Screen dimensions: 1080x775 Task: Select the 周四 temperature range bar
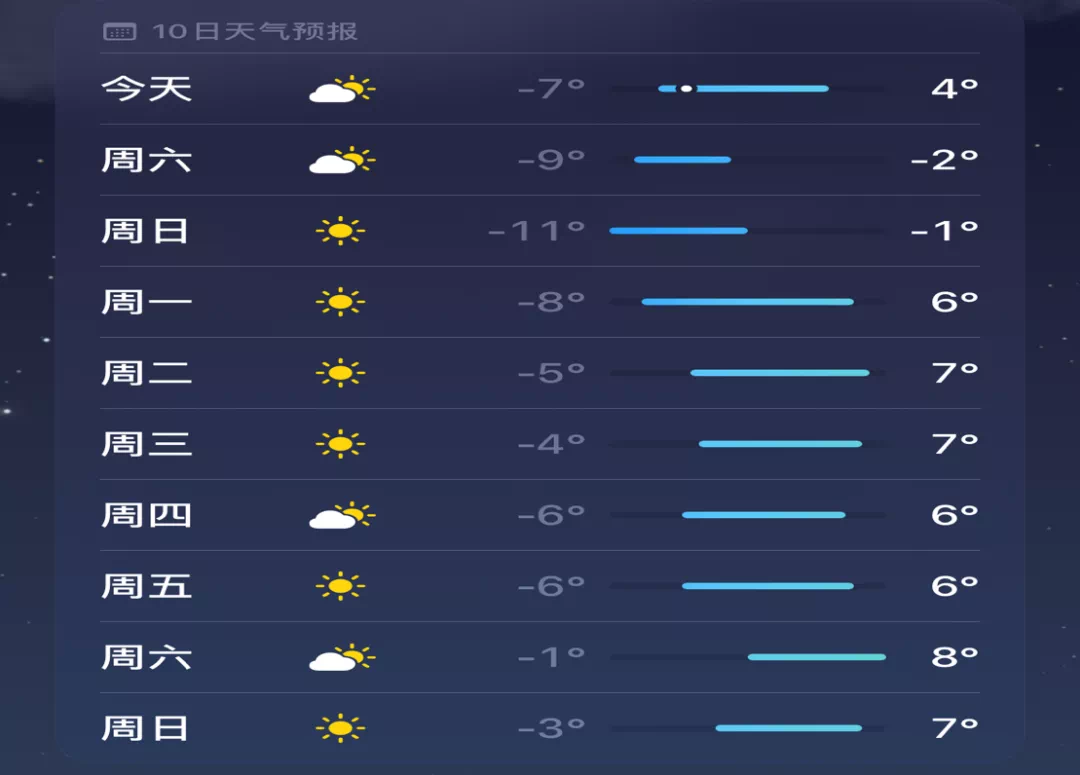pyautogui.click(x=763, y=515)
